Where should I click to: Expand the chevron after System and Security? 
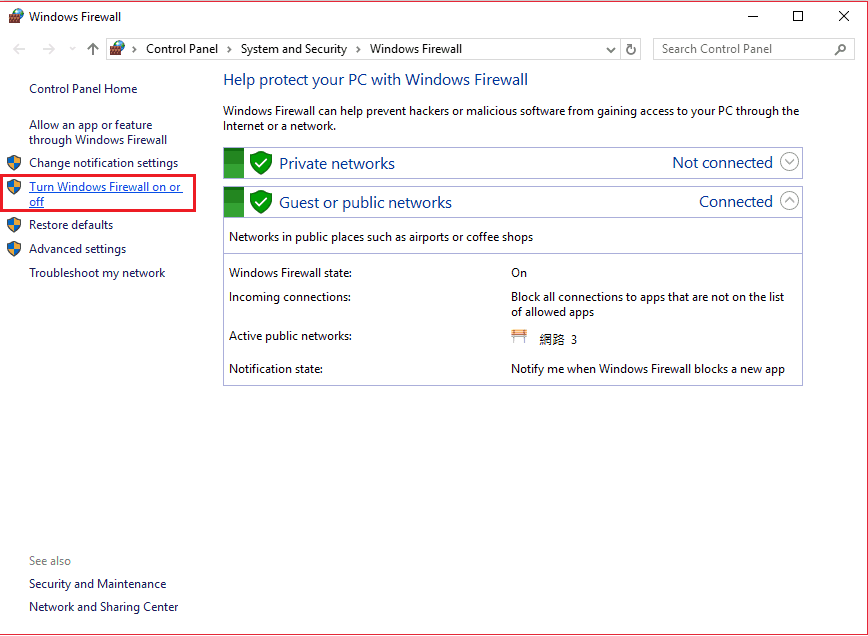(358, 49)
